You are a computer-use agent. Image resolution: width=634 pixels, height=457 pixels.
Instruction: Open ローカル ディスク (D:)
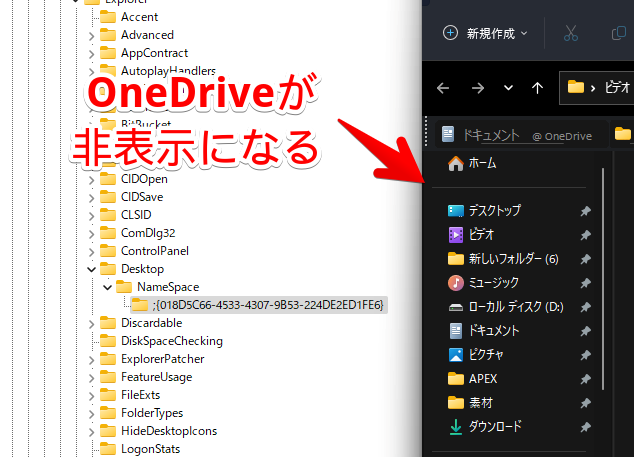pyautogui.click(x=505, y=307)
